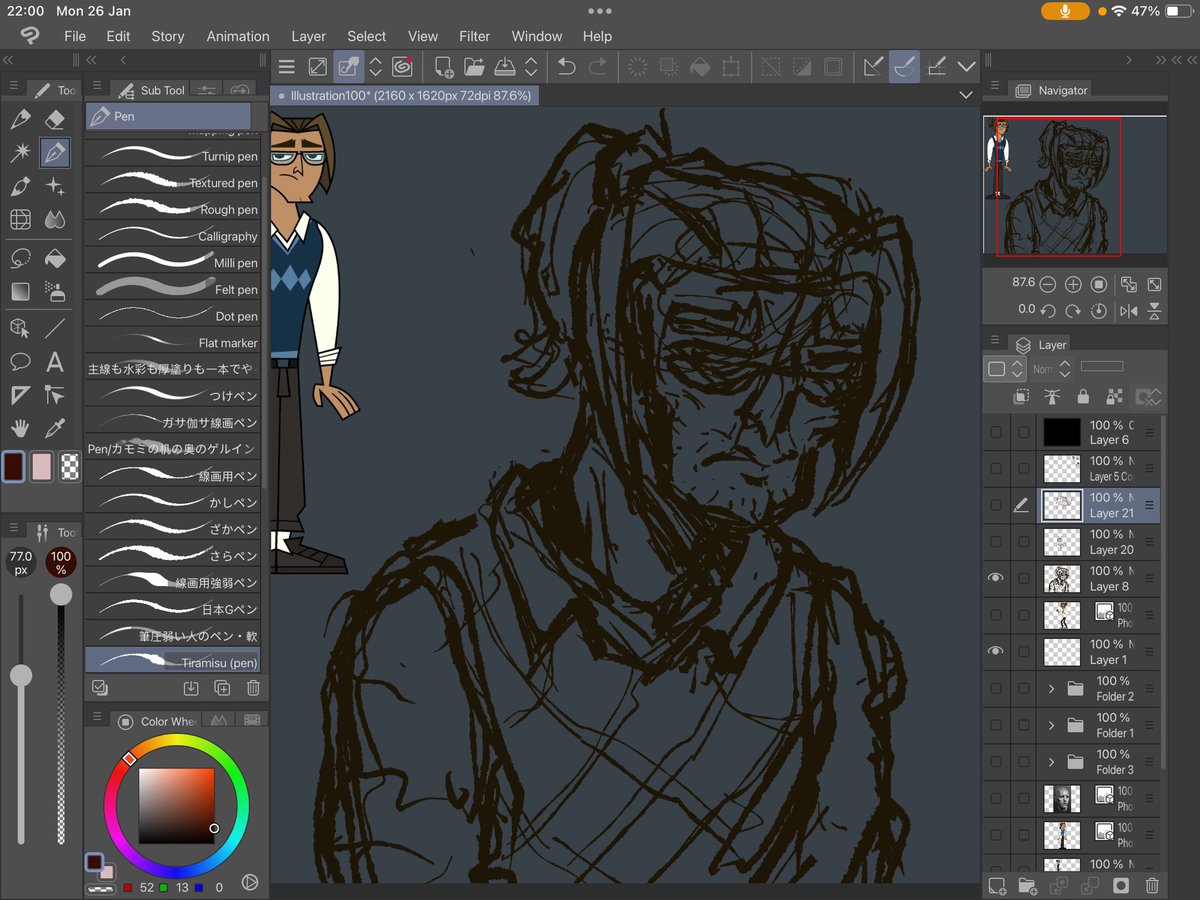The image size is (1200, 900).
Task: Create new canvas from command bar
Action: (443, 67)
